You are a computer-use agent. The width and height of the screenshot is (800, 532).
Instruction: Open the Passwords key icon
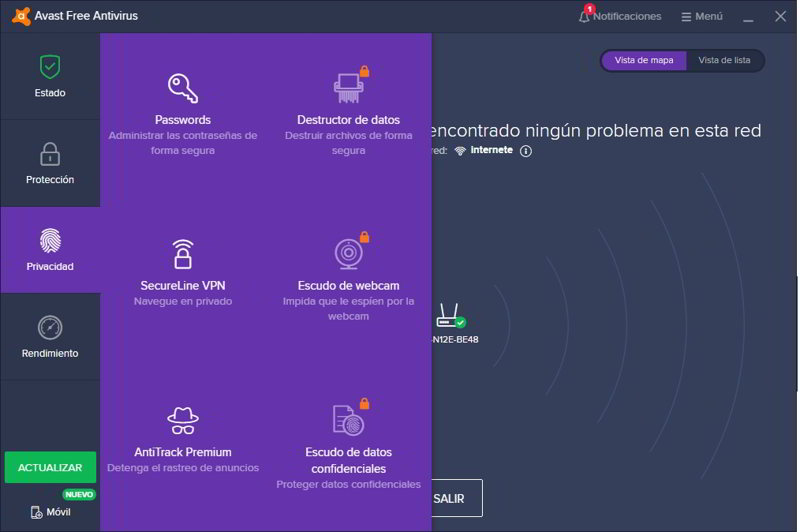tap(183, 88)
